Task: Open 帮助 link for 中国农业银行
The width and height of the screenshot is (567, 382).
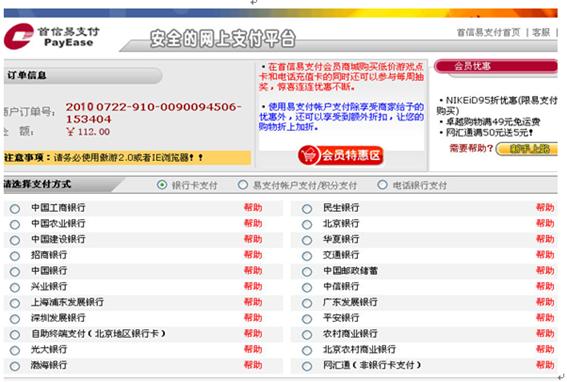Action: pos(253,223)
